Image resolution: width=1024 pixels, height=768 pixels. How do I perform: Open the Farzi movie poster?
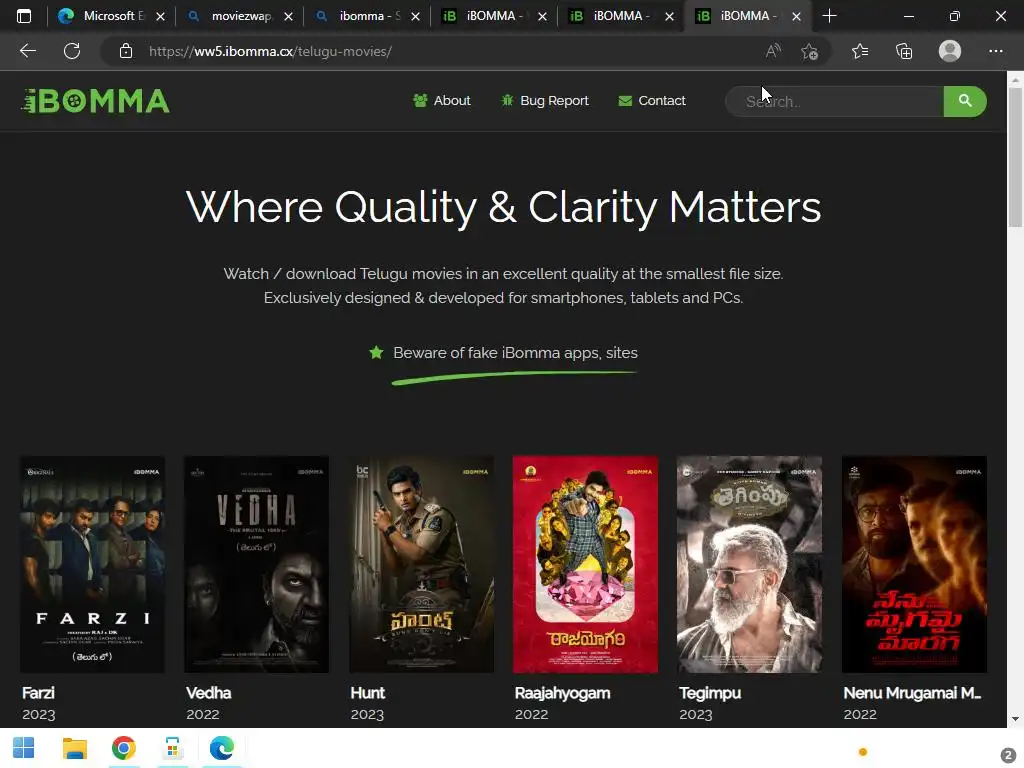coord(92,564)
